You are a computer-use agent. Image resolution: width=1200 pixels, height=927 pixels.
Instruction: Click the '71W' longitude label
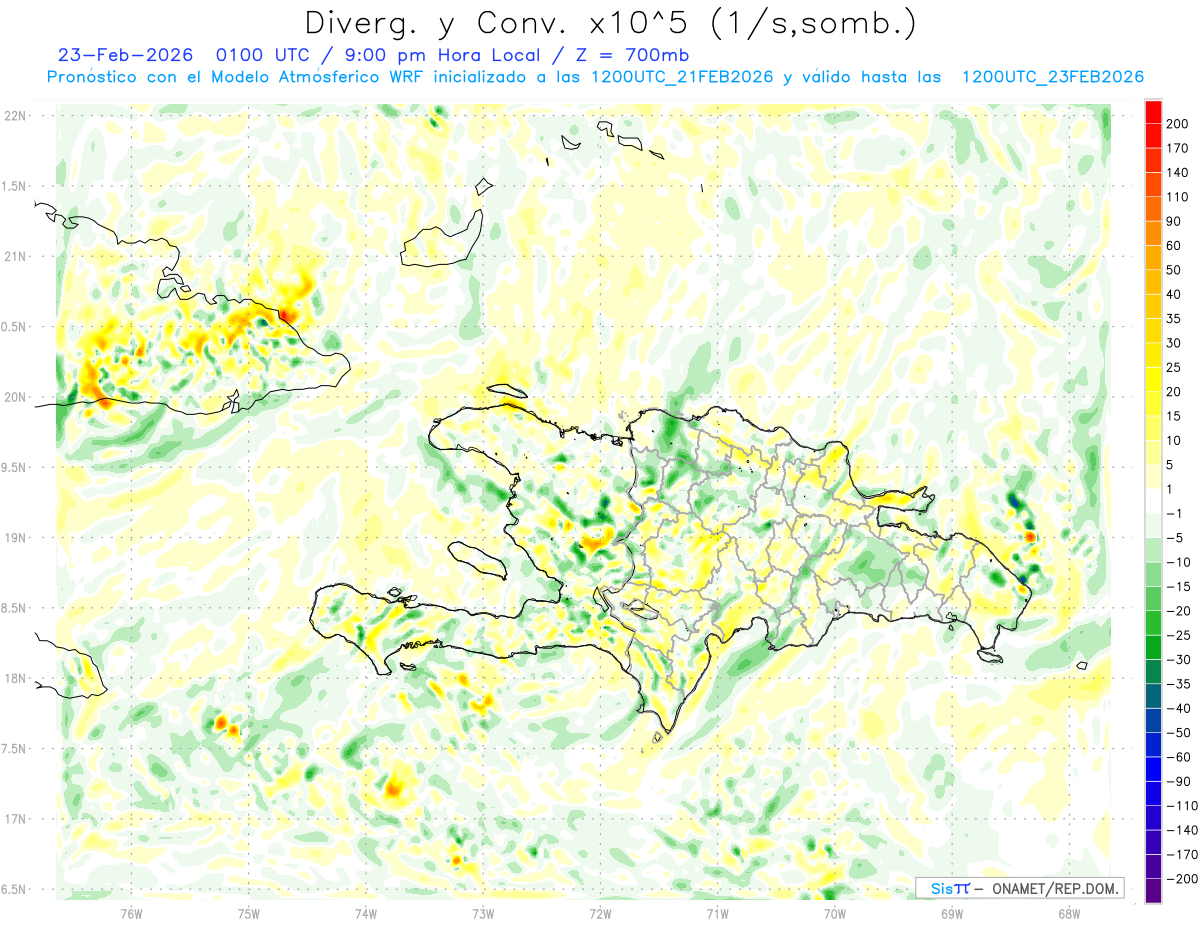[x=717, y=913]
